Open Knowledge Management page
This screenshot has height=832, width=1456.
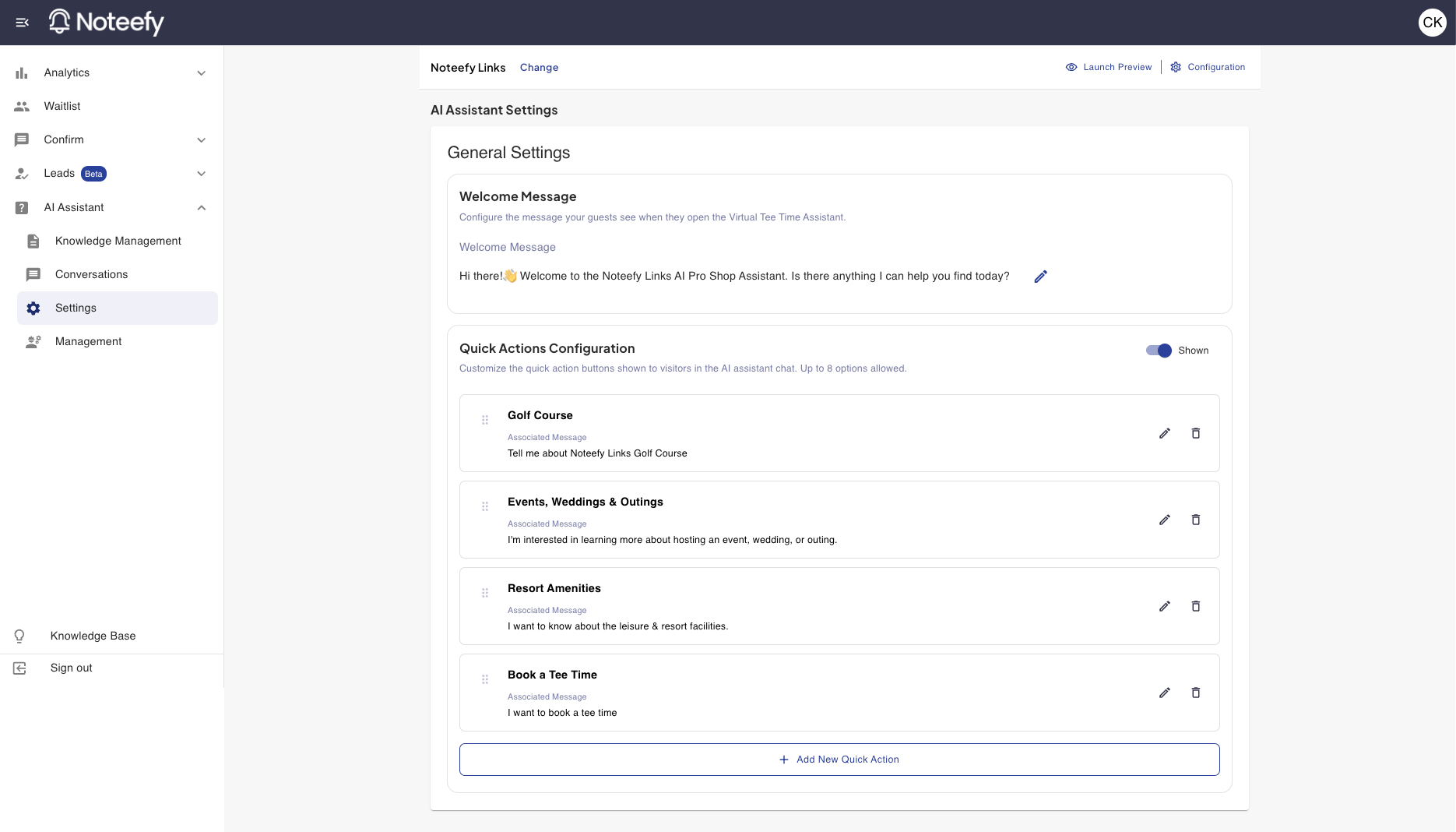point(118,241)
